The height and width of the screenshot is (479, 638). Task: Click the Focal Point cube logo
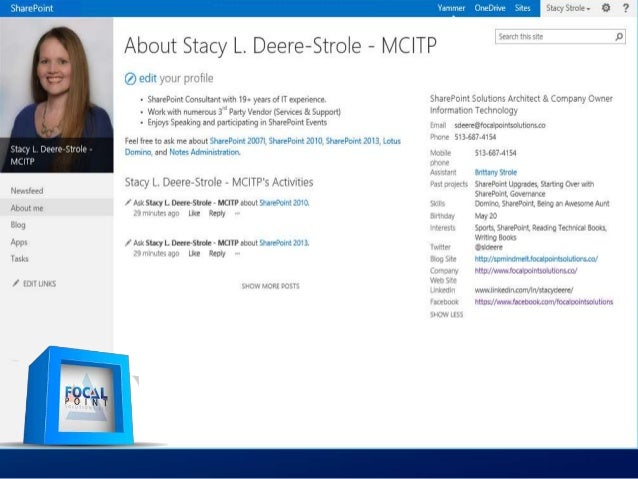[81, 396]
